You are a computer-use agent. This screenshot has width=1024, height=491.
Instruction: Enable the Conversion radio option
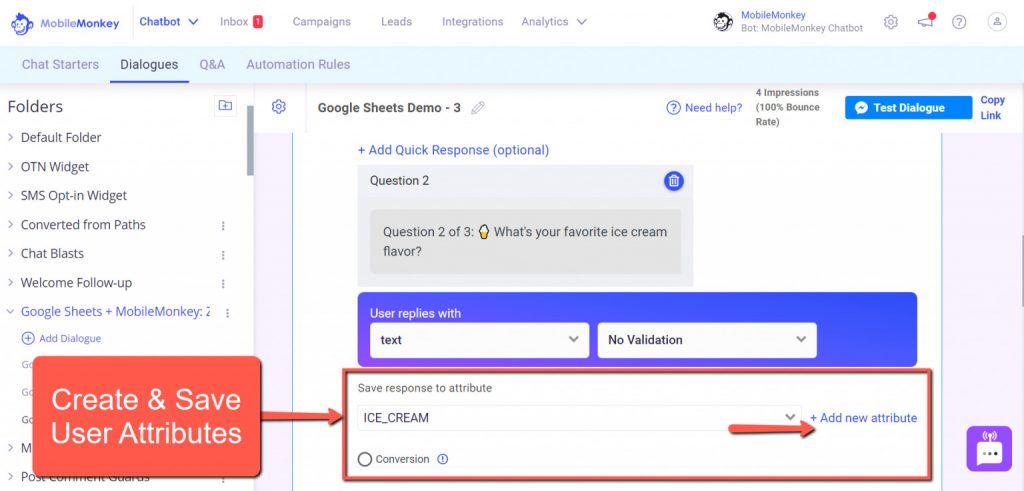pyautogui.click(x=365, y=460)
